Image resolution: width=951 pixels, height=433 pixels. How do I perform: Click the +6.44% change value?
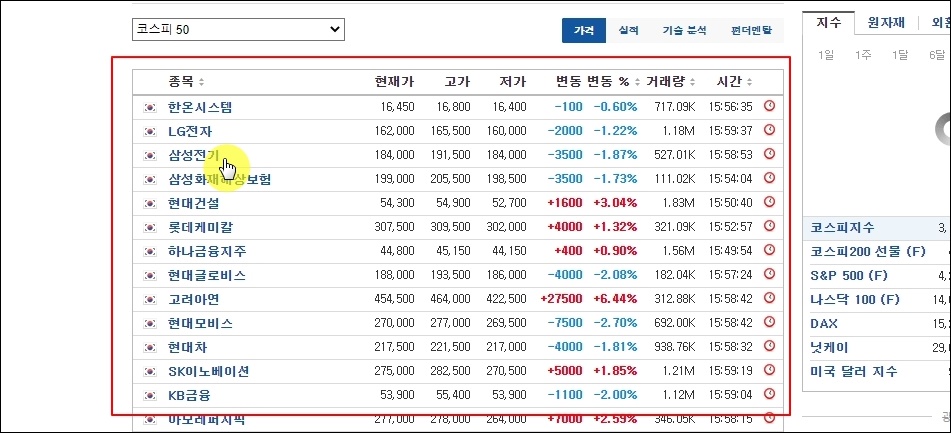click(x=615, y=299)
